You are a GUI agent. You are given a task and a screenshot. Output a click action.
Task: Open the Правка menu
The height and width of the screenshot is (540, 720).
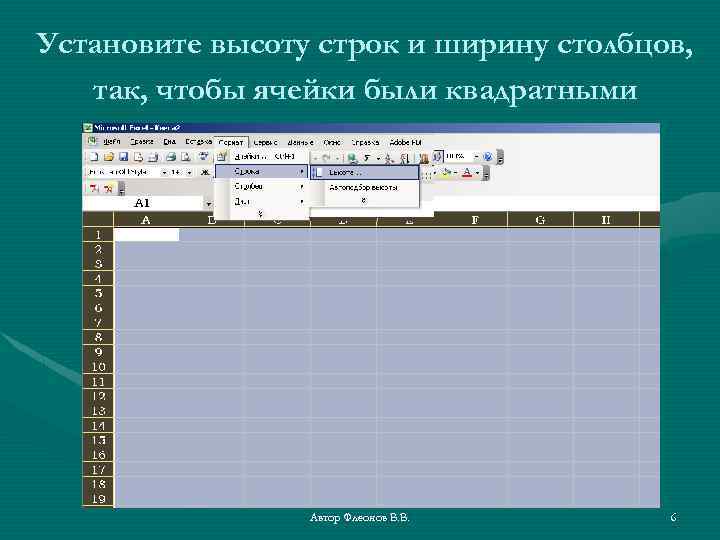141,142
